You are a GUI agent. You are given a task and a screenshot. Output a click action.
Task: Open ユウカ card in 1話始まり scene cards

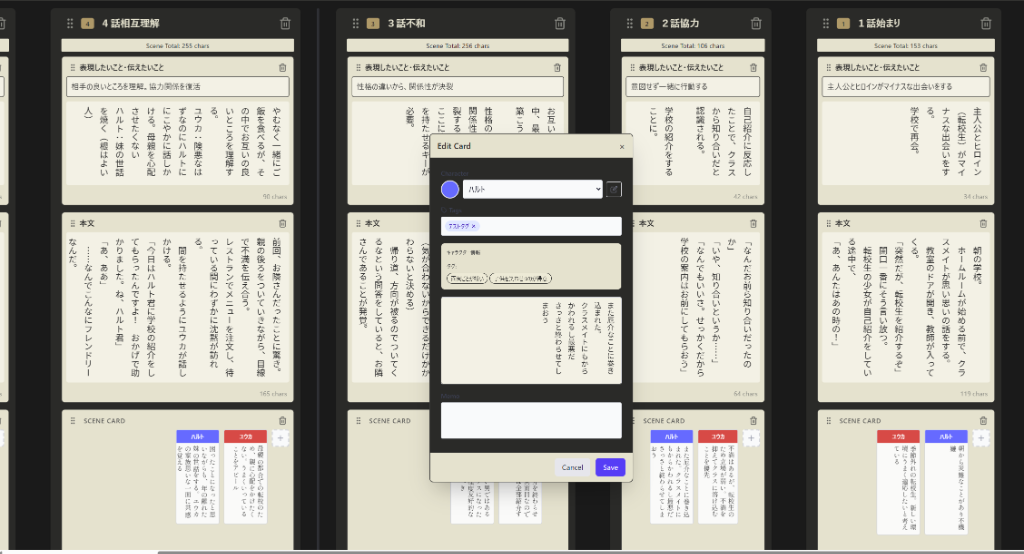(x=898, y=482)
